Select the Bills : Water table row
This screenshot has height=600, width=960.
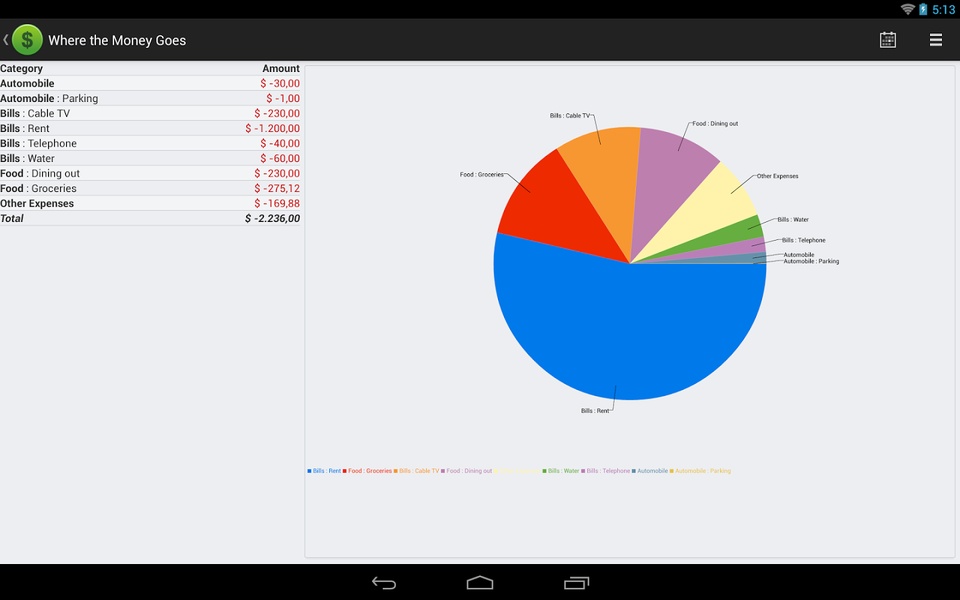[x=150, y=158]
